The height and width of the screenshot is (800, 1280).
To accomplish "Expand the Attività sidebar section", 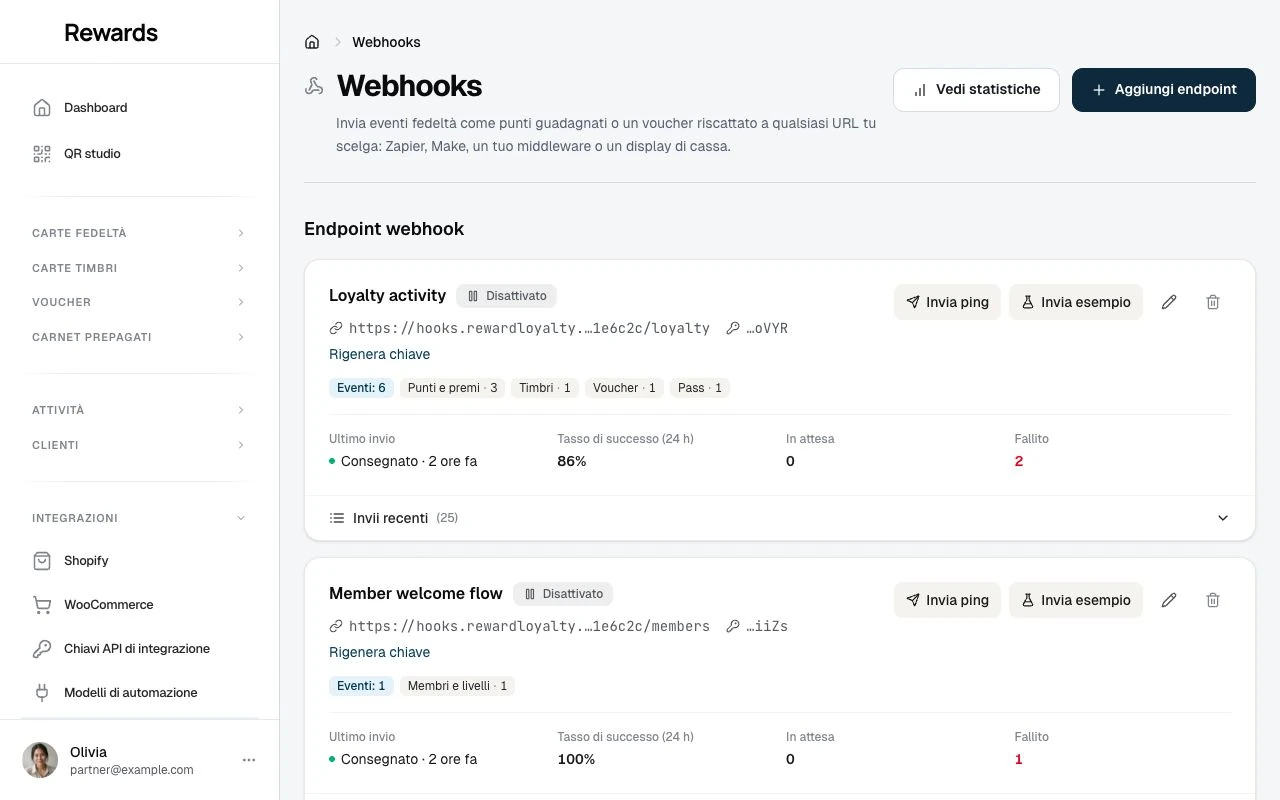I will click(140, 410).
